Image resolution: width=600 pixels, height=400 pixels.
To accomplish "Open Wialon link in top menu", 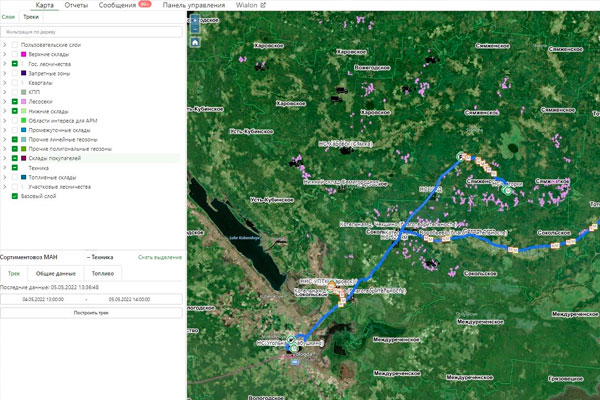I will [246, 5].
